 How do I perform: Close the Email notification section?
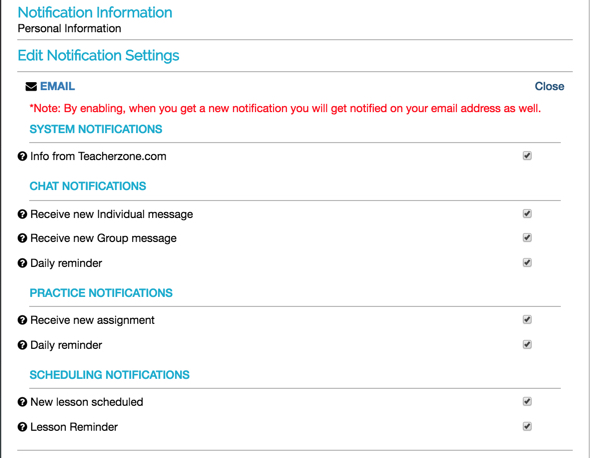click(549, 86)
